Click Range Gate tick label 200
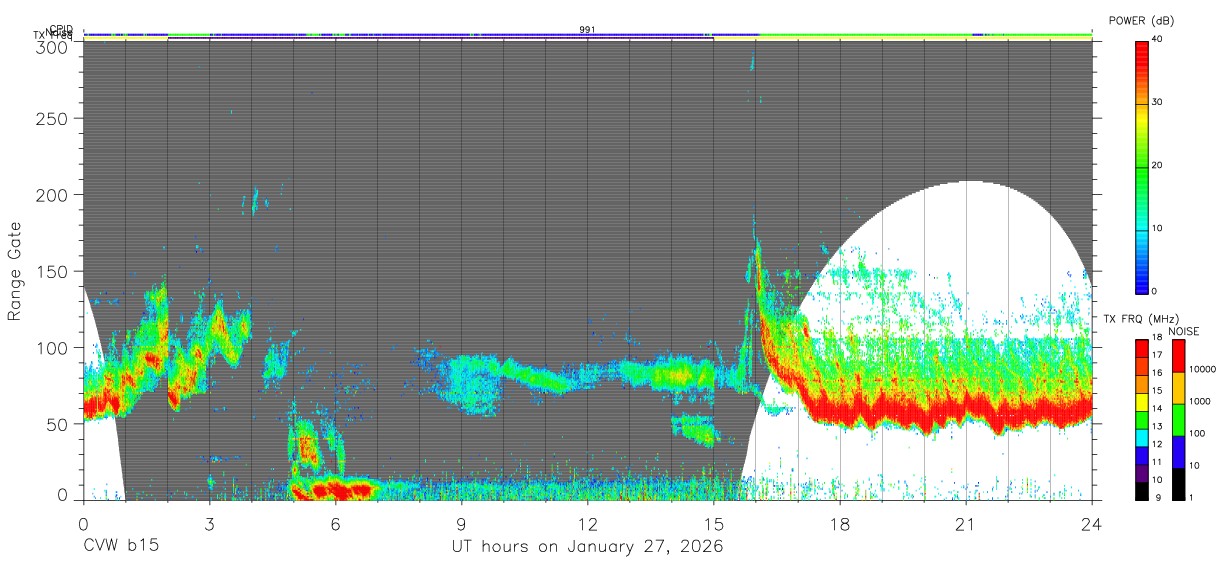 click(53, 195)
